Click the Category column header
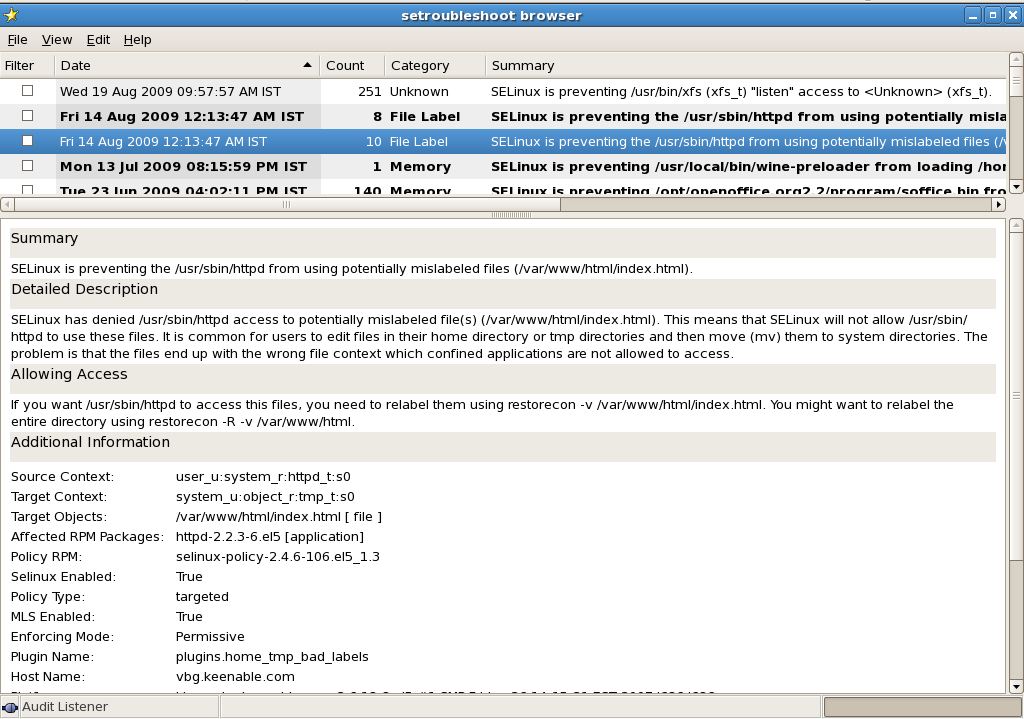This screenshot has width=1024, height=719. click(x=420, y=66)
